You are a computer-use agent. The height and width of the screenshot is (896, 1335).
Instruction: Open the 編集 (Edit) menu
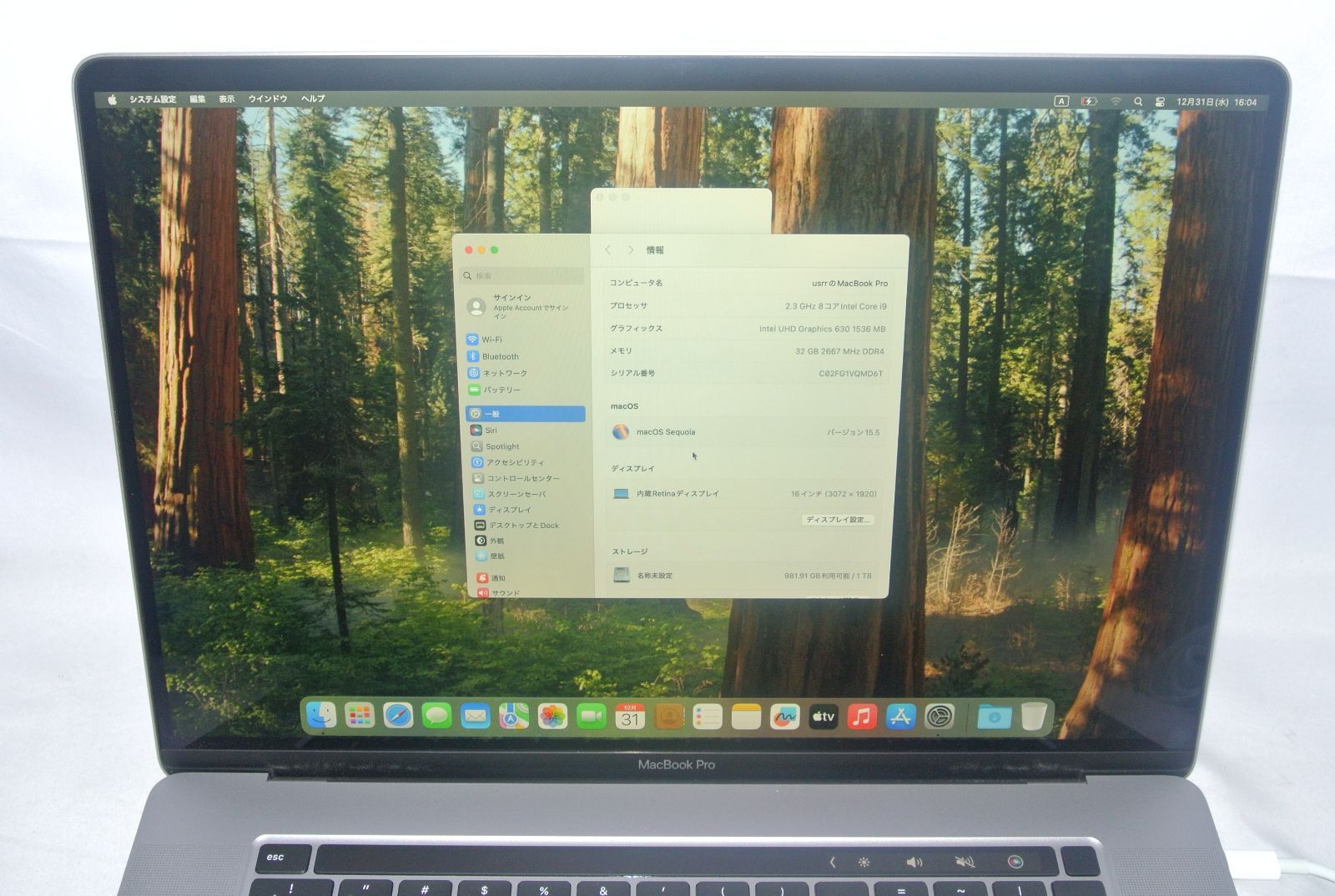point(197,98)
